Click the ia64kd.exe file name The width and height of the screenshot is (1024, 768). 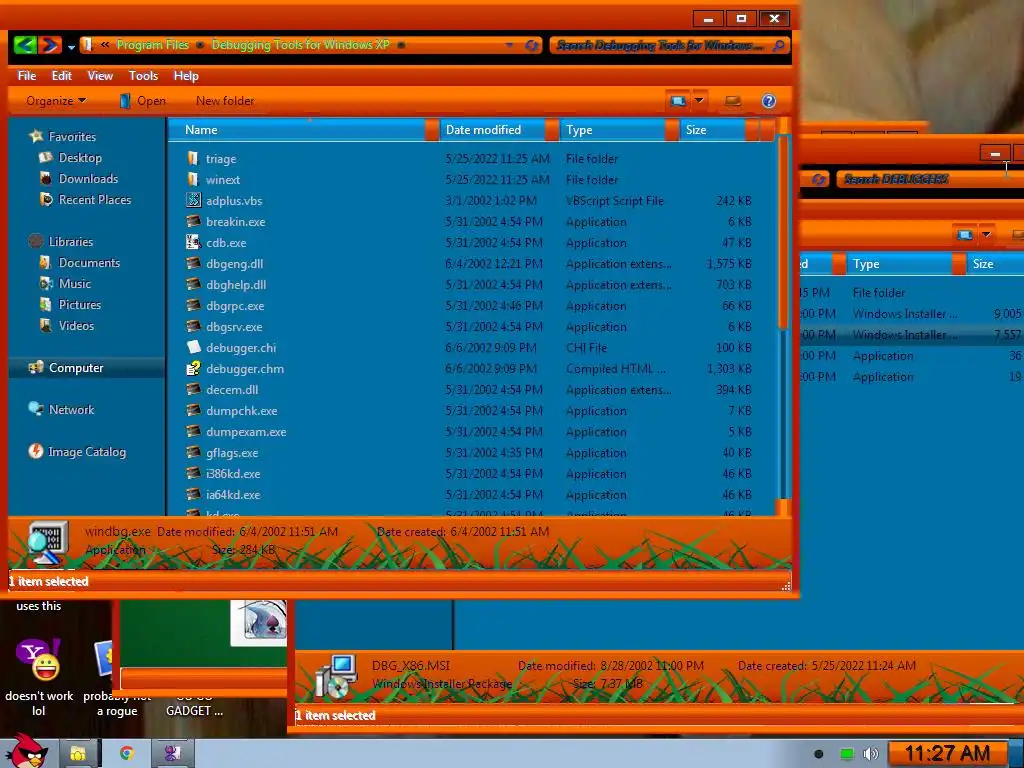[233, 494]
